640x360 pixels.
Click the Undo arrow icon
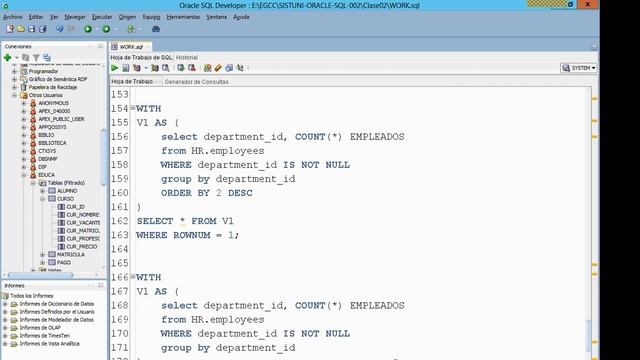click(x=60, y=29)
